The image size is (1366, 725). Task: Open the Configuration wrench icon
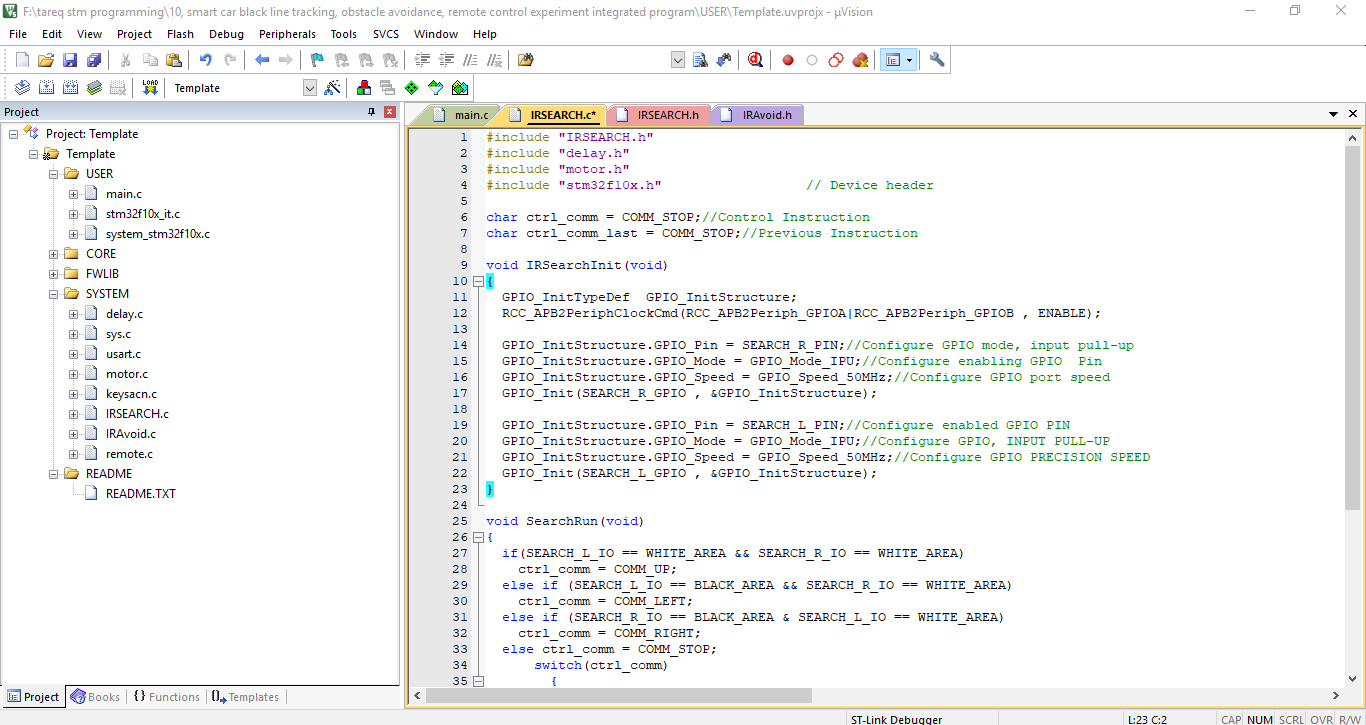(x=937, y=60)
